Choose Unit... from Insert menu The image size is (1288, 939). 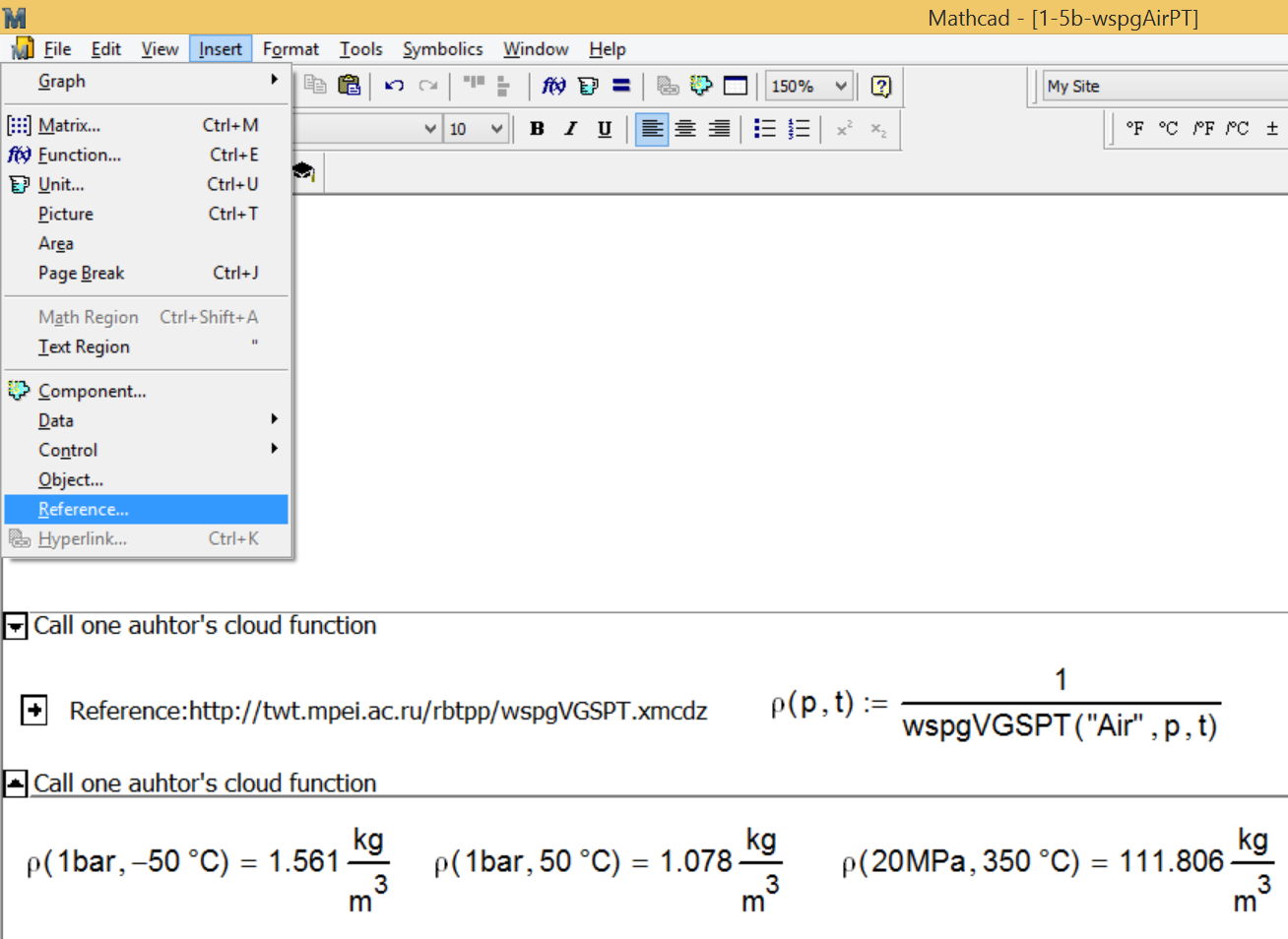point(146,184)
